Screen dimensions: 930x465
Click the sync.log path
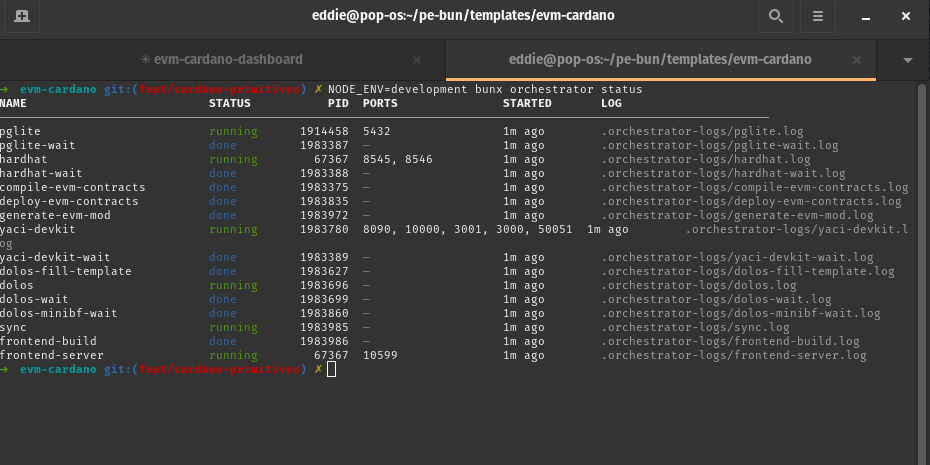[695, 327]
